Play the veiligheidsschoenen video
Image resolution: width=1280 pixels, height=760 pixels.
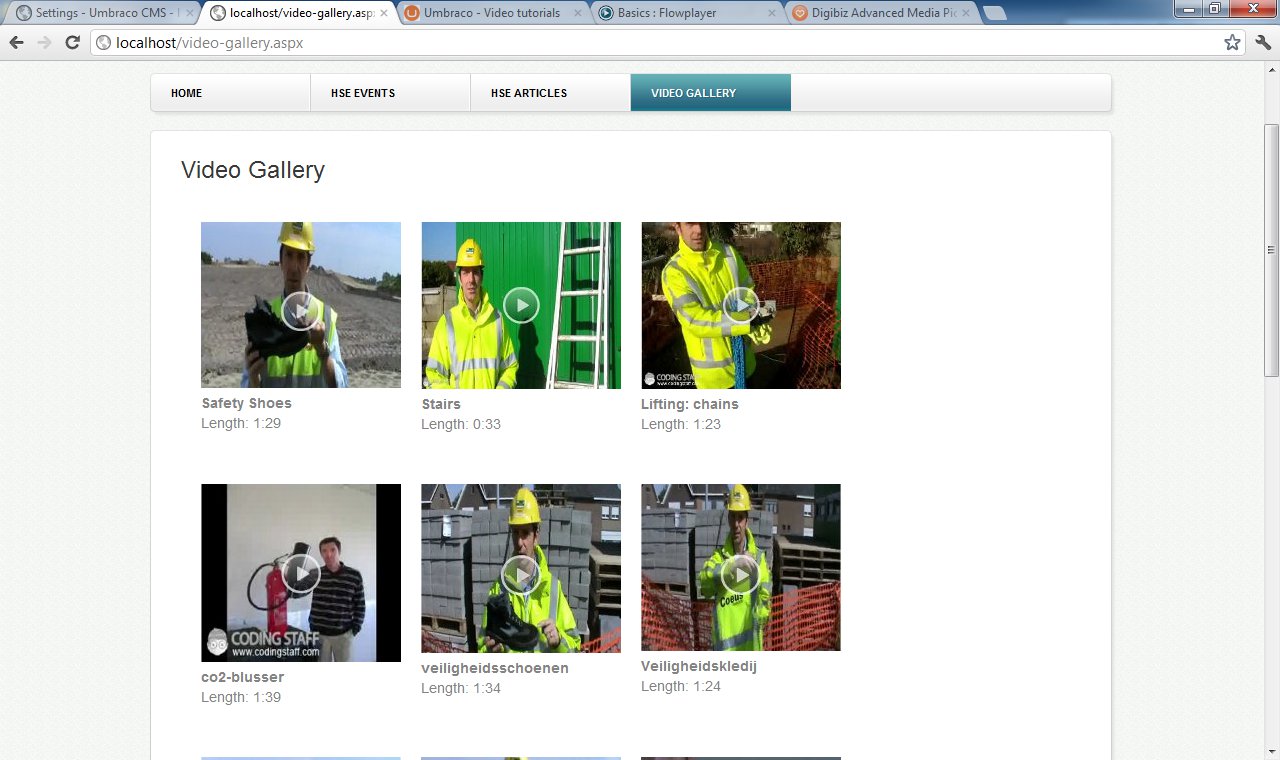[x=521, y=574]
